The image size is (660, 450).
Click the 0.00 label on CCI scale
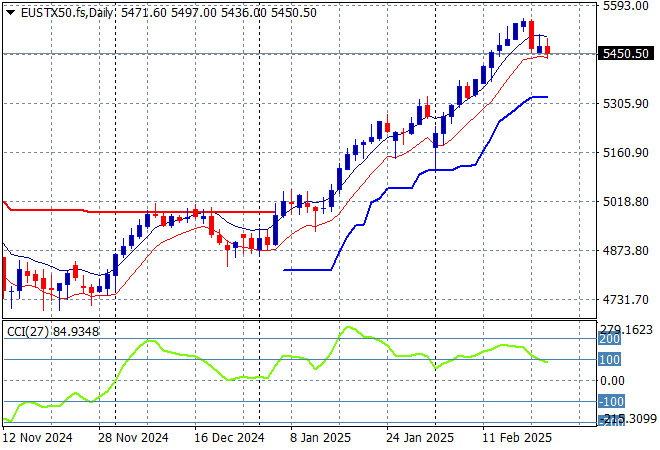click(613, 381)
